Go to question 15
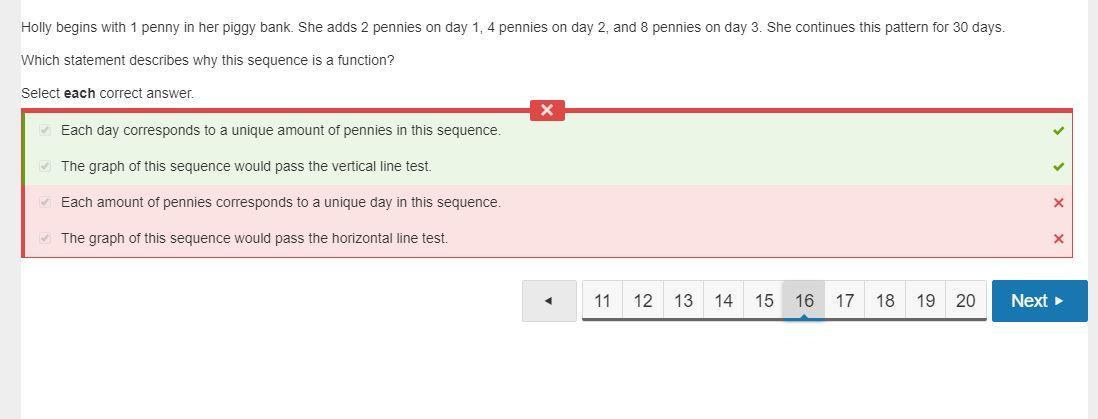 [x=764, y=301]
